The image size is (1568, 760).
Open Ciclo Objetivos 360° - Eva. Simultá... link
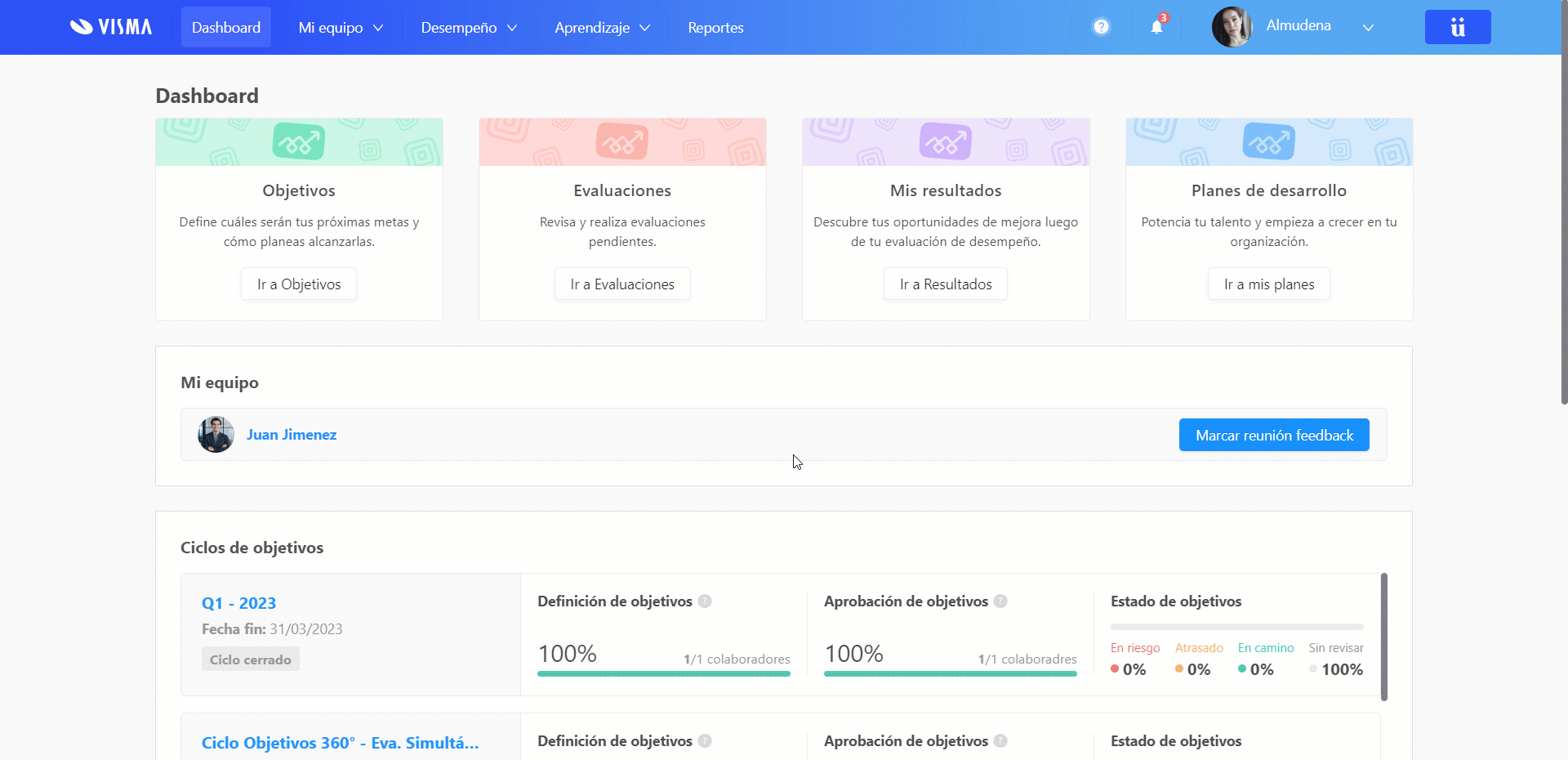click(341, 743)
